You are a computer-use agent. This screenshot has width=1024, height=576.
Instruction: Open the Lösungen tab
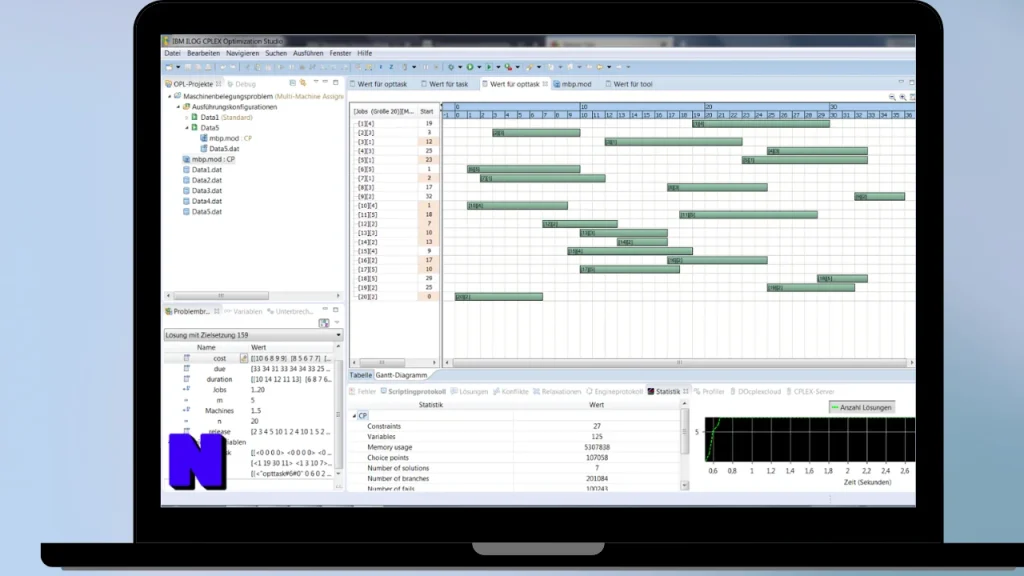tap(470, 392)
